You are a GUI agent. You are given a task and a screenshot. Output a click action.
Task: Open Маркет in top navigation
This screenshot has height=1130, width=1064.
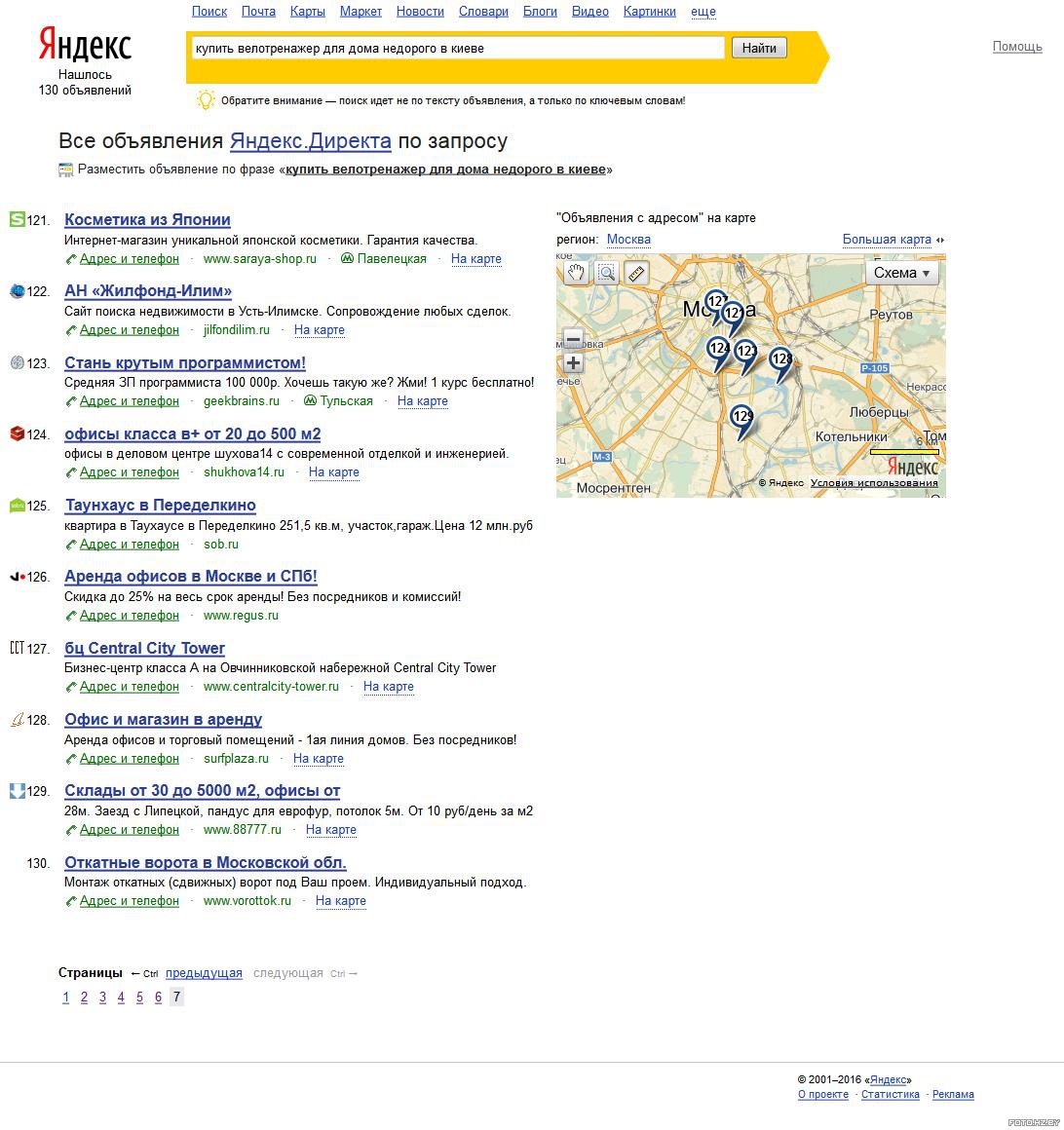361,12
